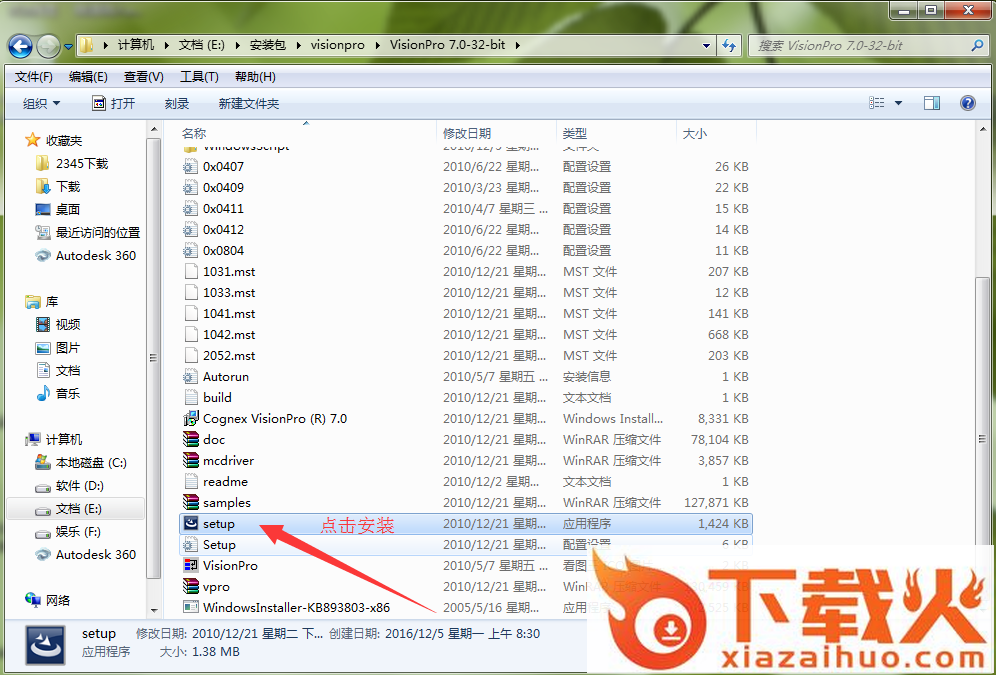
Task: Open the 查看(V) menu
Action: point(144,77)
